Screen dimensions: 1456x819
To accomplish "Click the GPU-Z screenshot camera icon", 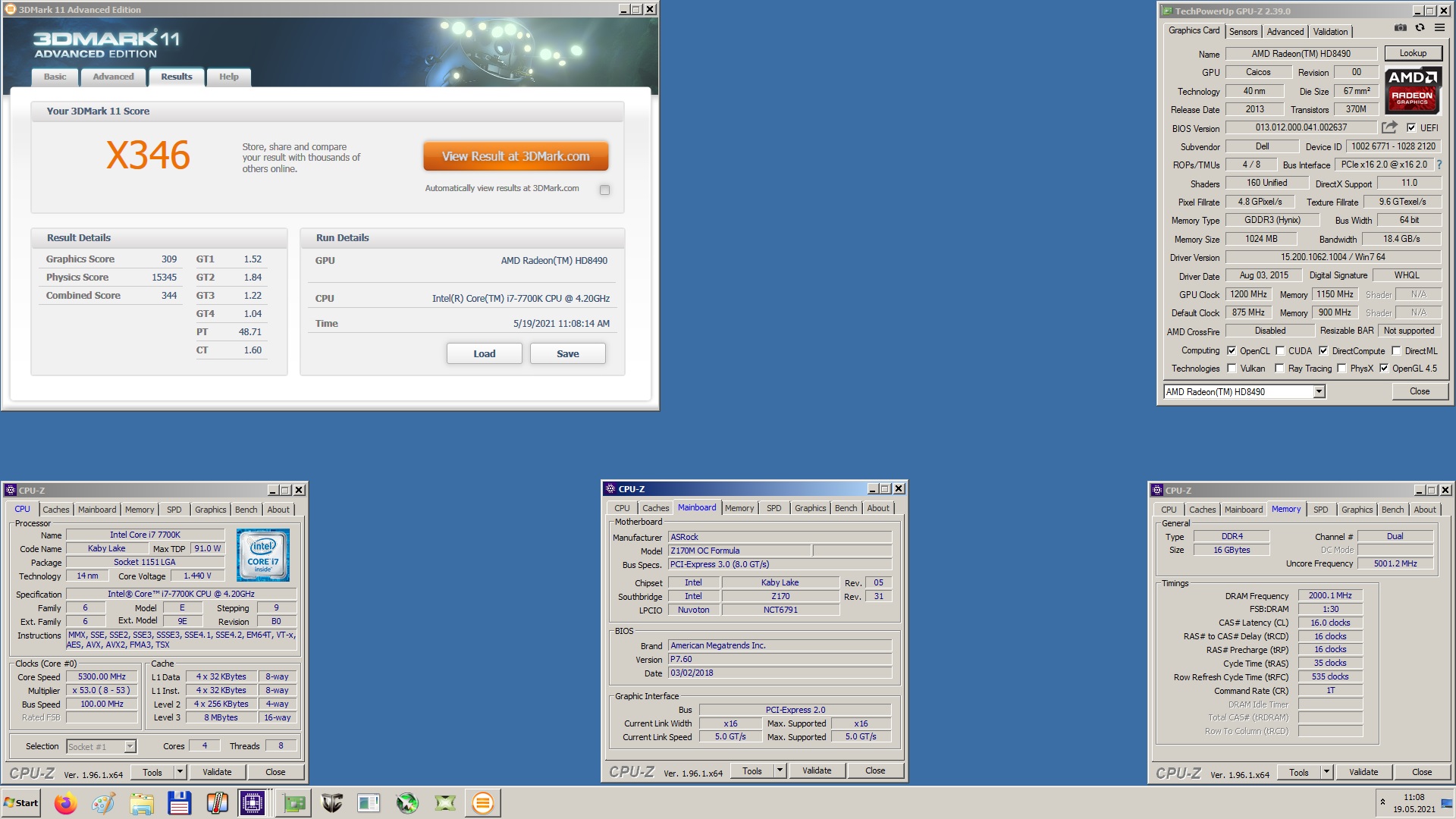I will [x=1400, y=28].
